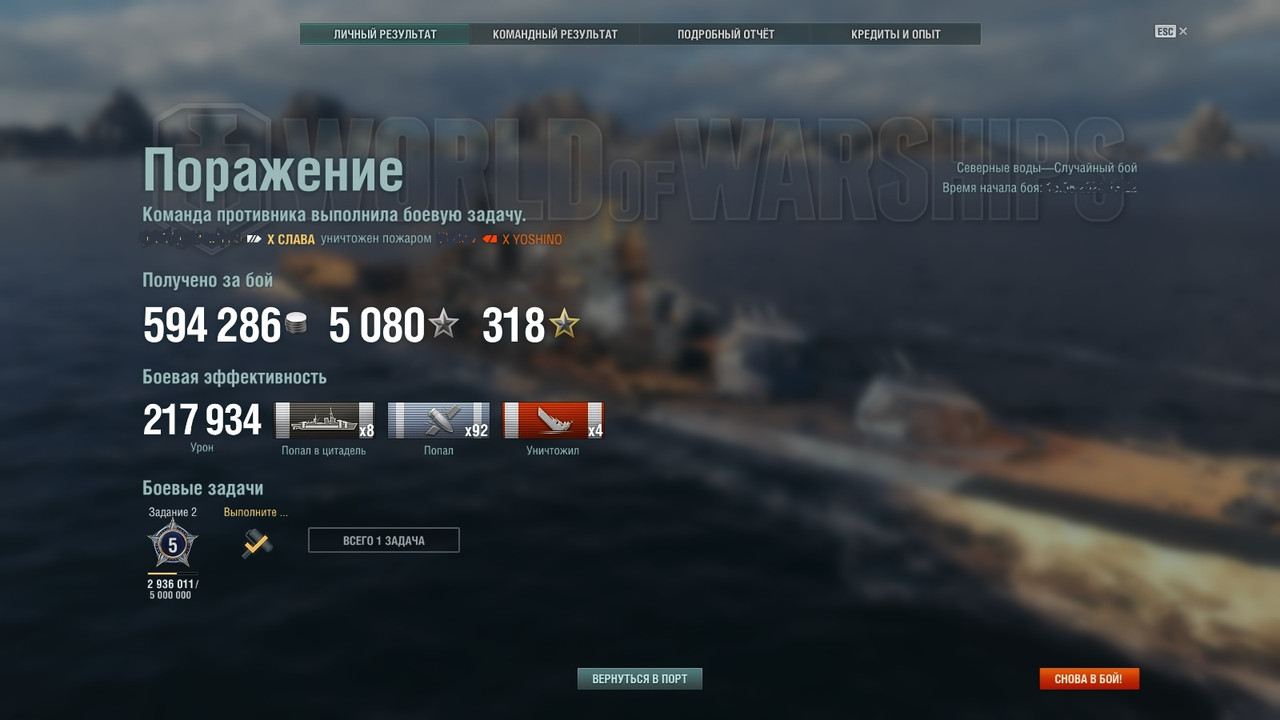Viewport: 1280px width, 720px height.
Task: Click the Вернуться в порт button
Action: click(640, 679)
